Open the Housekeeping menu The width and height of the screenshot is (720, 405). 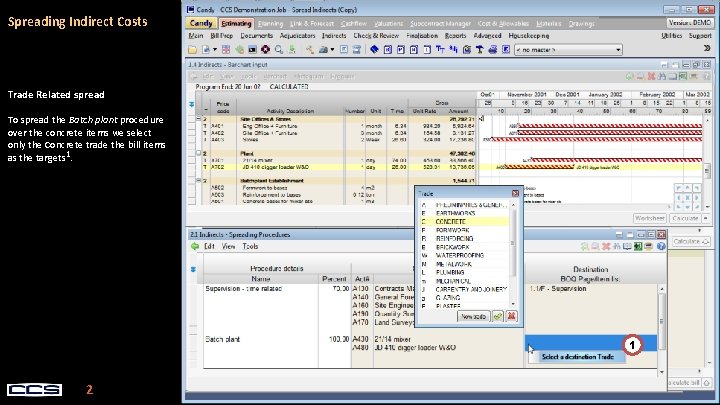[529, 36]
